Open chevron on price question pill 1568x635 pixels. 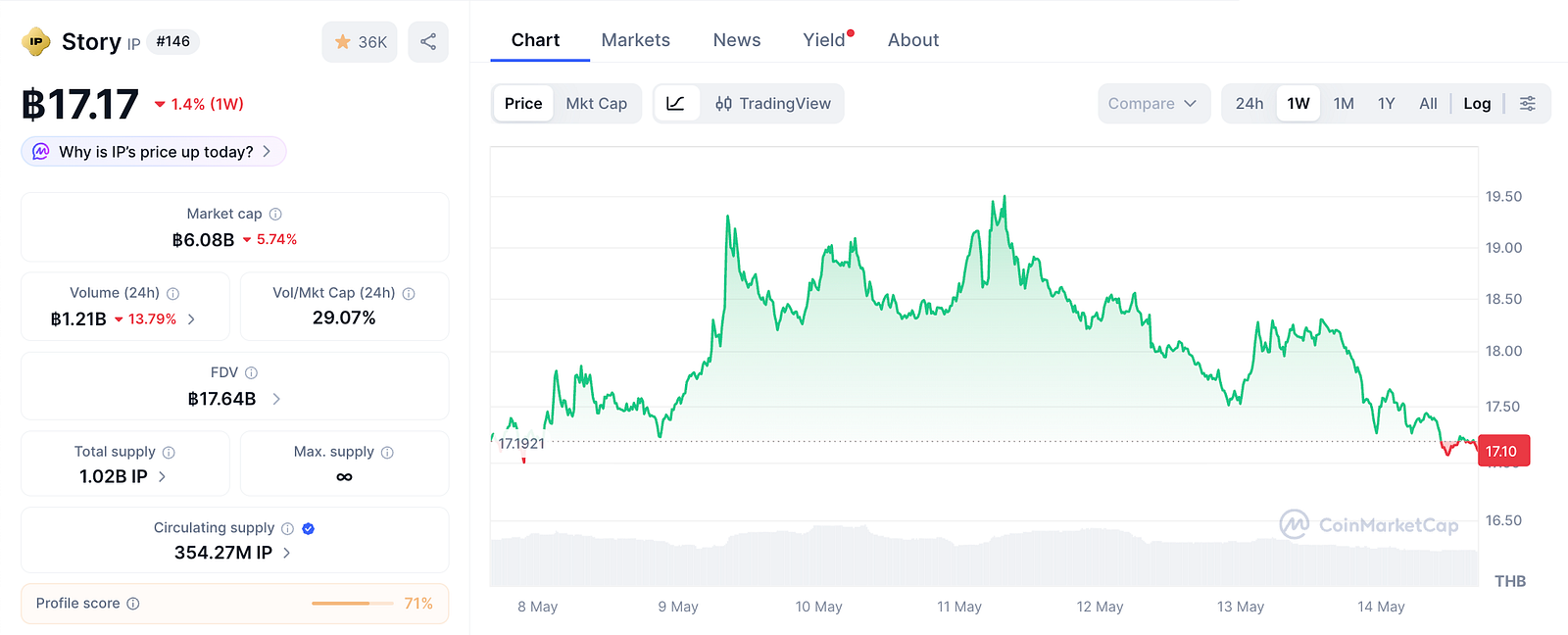[x=267, y=152]
